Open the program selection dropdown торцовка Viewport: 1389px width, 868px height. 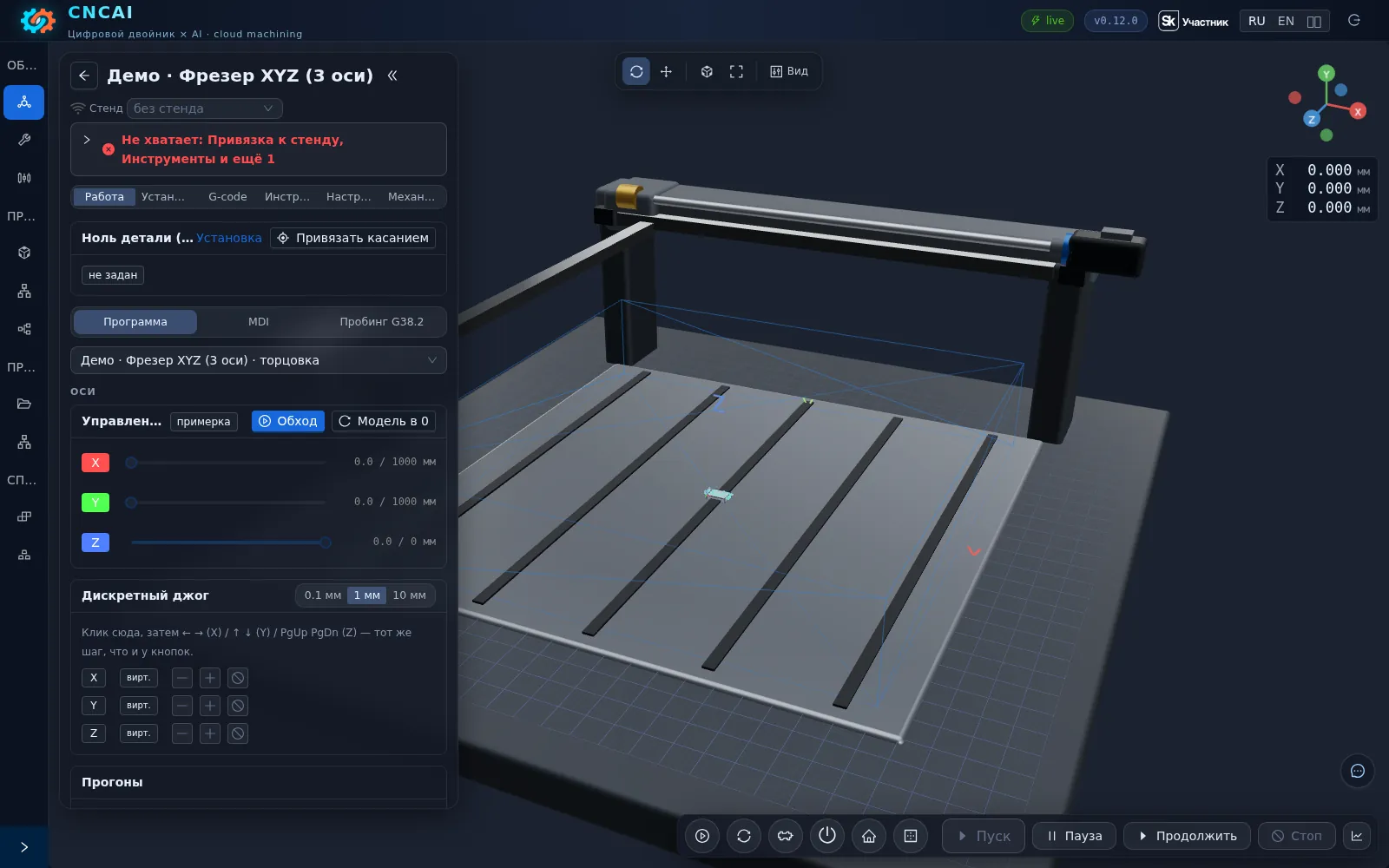point(259,360)
